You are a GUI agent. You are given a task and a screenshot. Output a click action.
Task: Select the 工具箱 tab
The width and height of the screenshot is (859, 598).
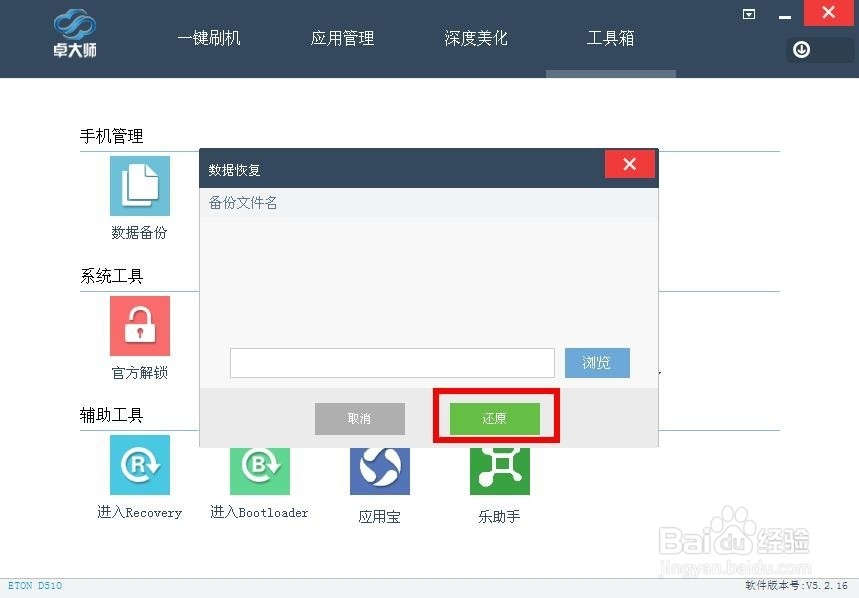(x=610, y=38)
